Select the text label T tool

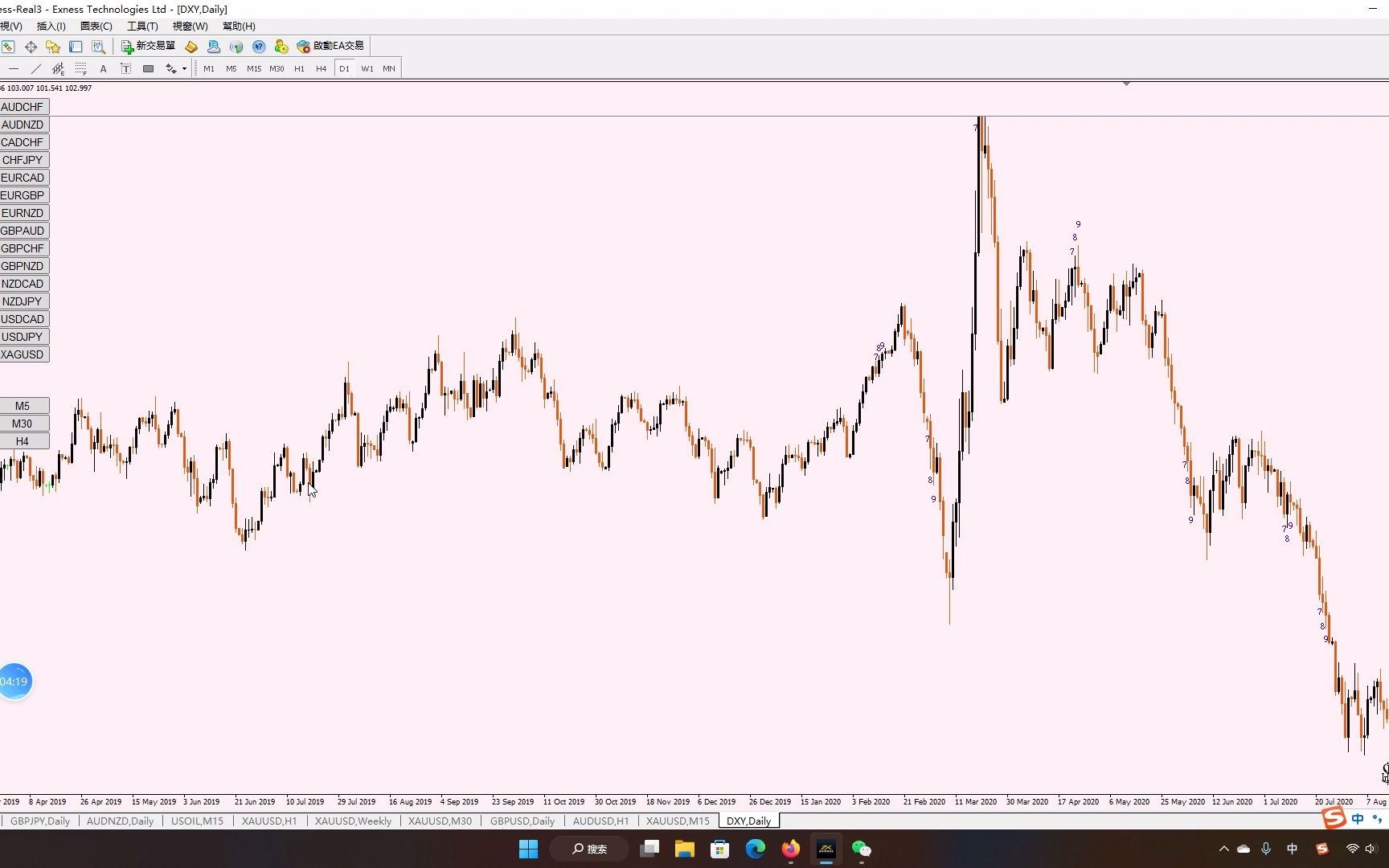click(x=126, y=69)
